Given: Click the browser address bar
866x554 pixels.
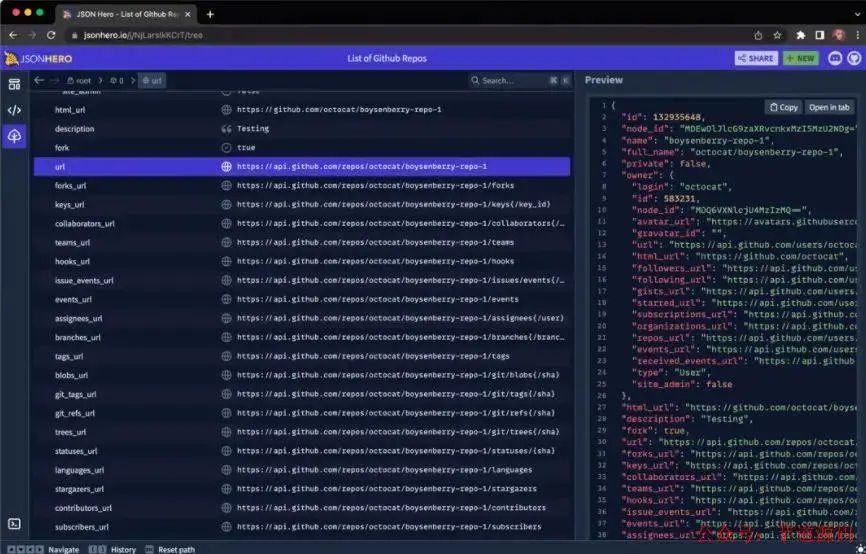Looking at the screenshot, I should pyautogui.click(x=409, y=35).
